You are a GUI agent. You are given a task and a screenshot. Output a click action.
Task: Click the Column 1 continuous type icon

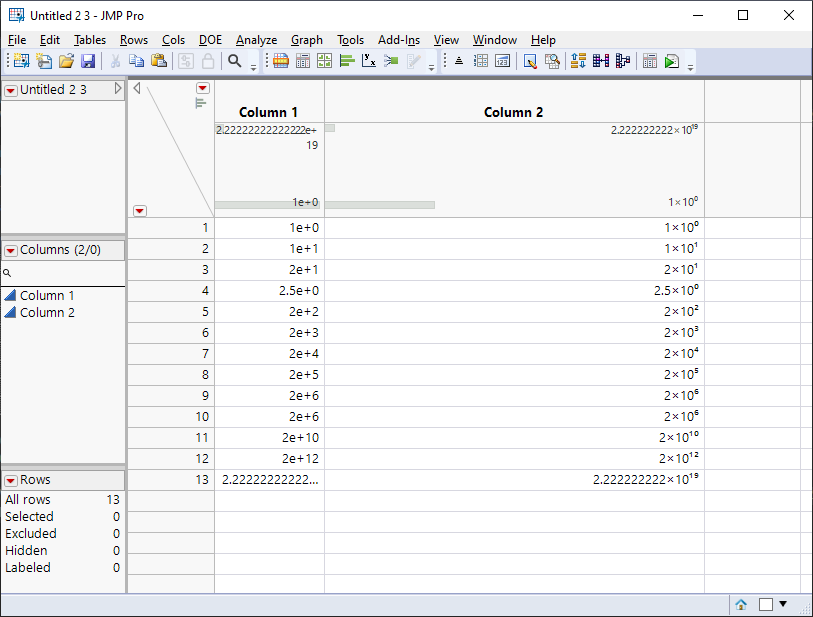tap(10, 296)
